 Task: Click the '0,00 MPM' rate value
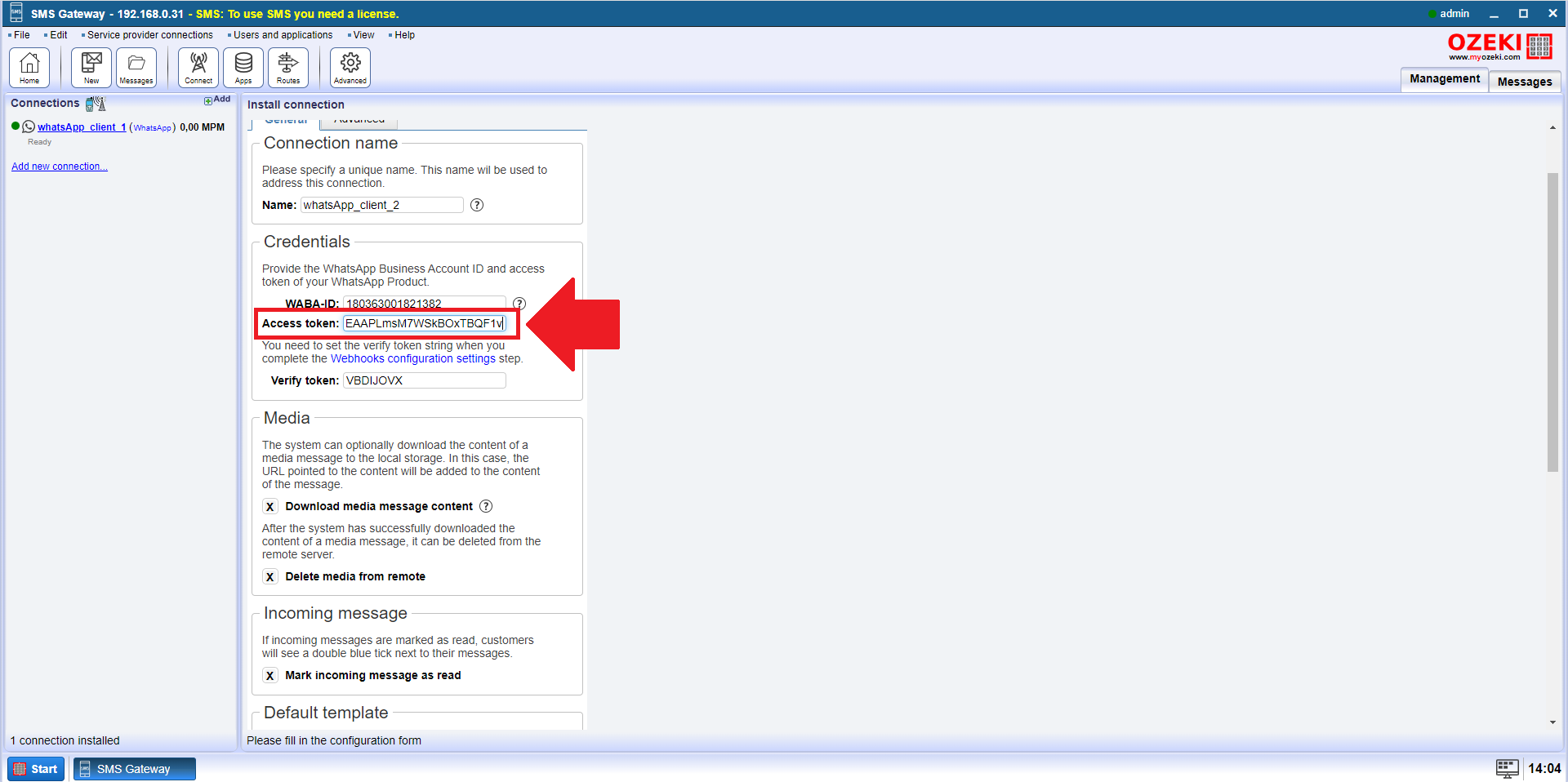click(x=202, y=127)
